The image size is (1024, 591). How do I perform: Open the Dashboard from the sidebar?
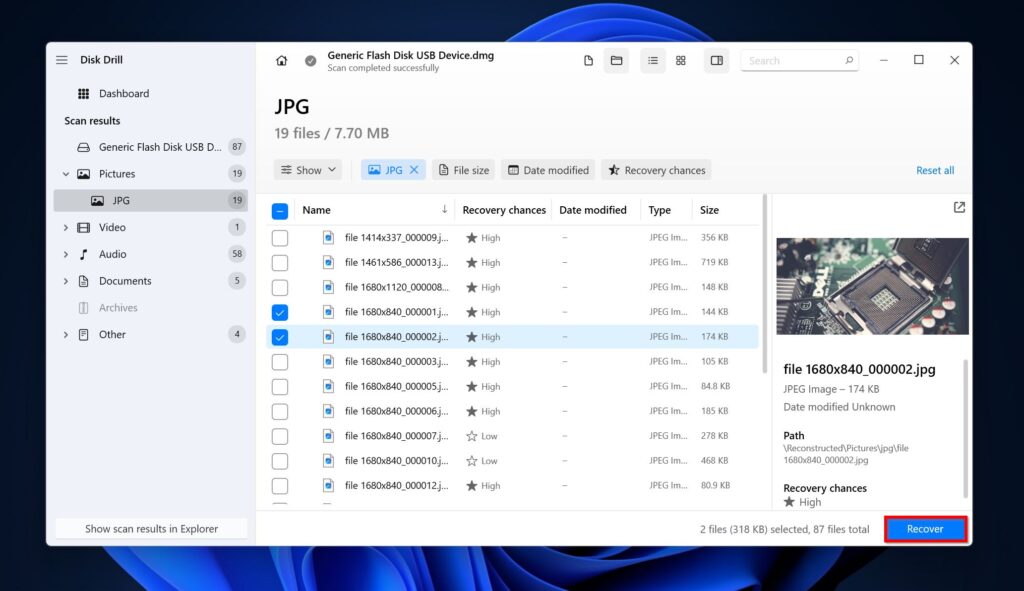pyautogui.click(x=123, y=93)
